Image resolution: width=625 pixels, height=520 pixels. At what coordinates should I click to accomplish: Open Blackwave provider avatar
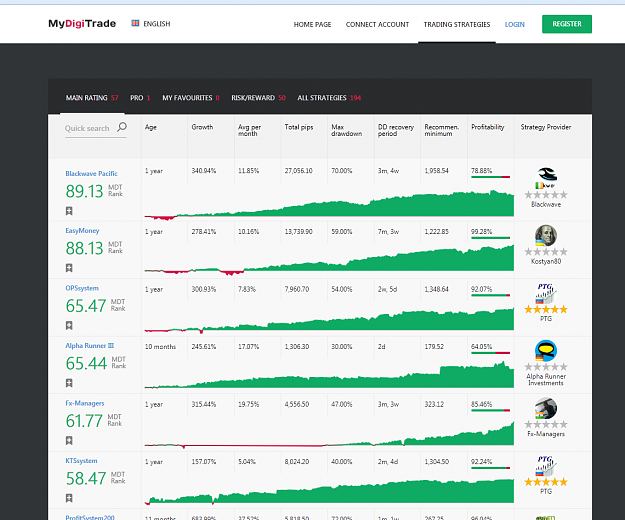pos(546,177)
